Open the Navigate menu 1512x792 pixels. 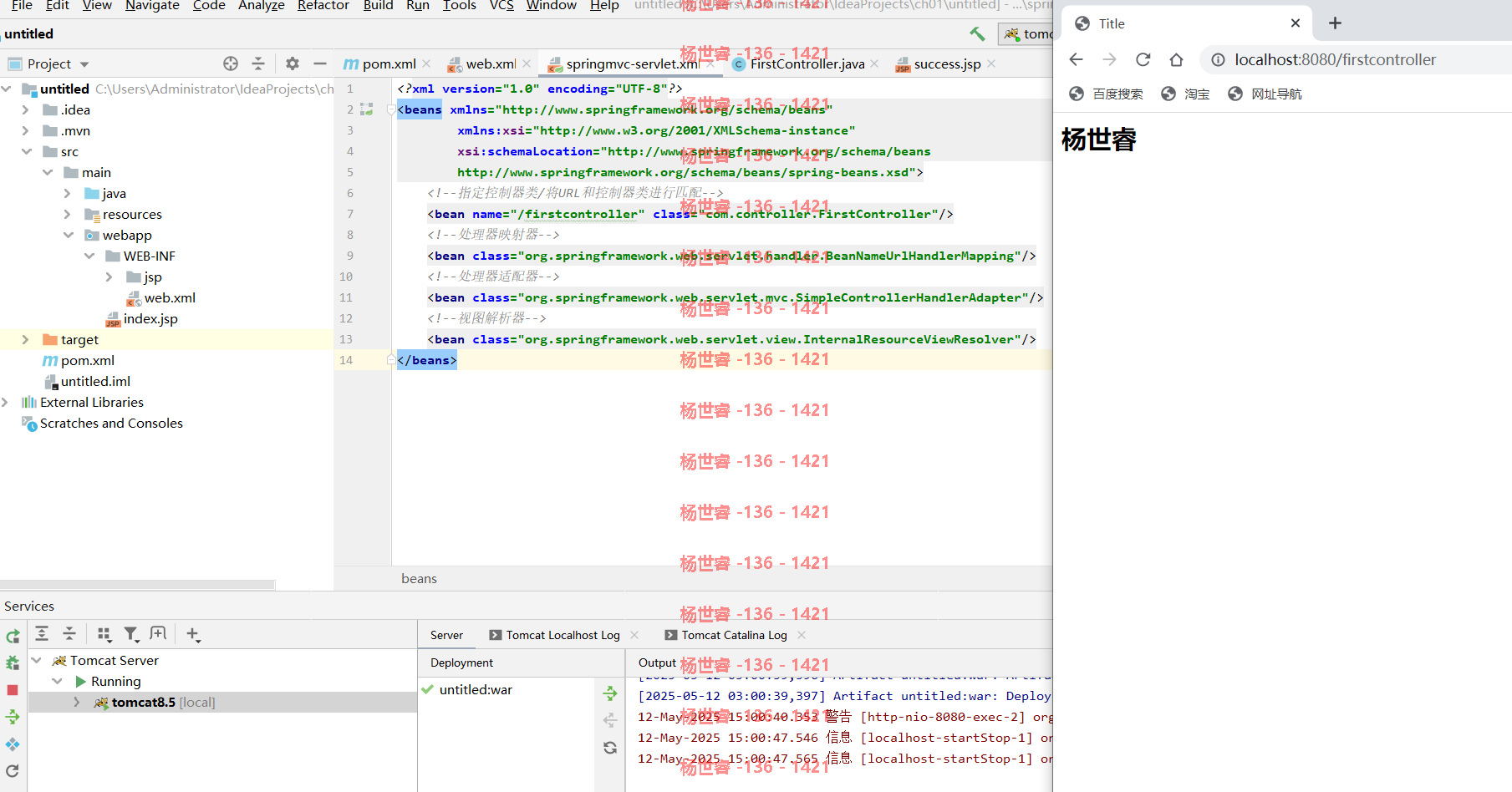(152, 6)
